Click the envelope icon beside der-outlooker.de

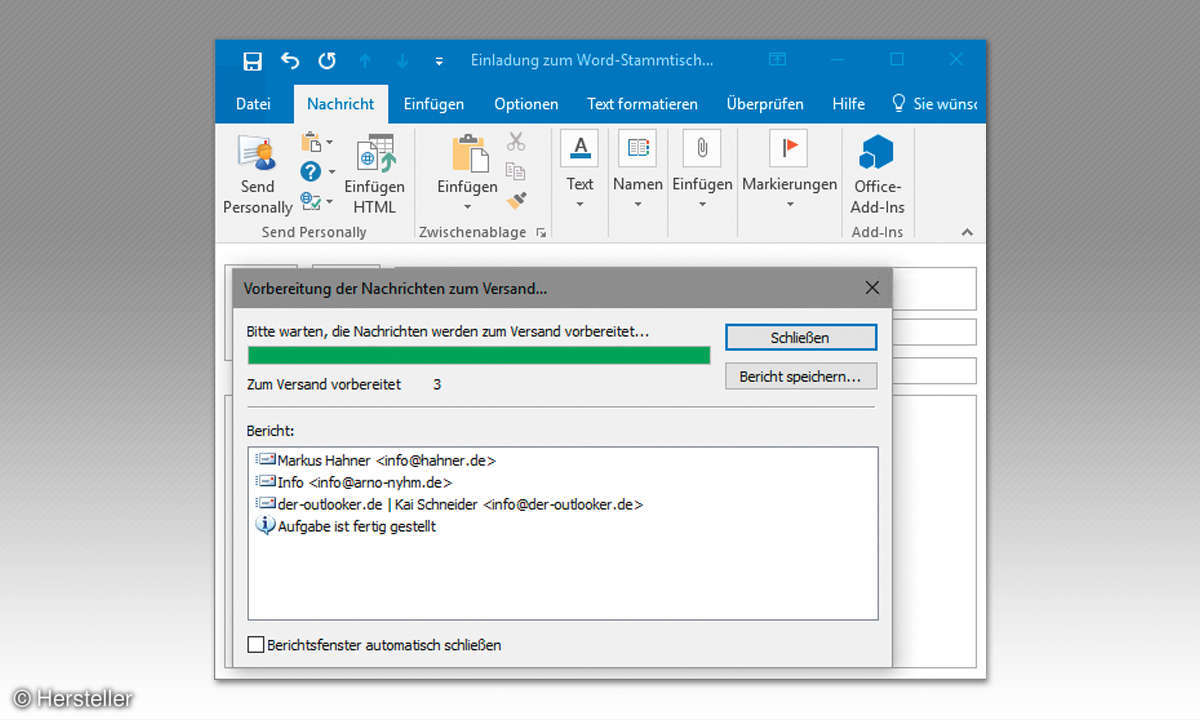(x=266, y=504)
